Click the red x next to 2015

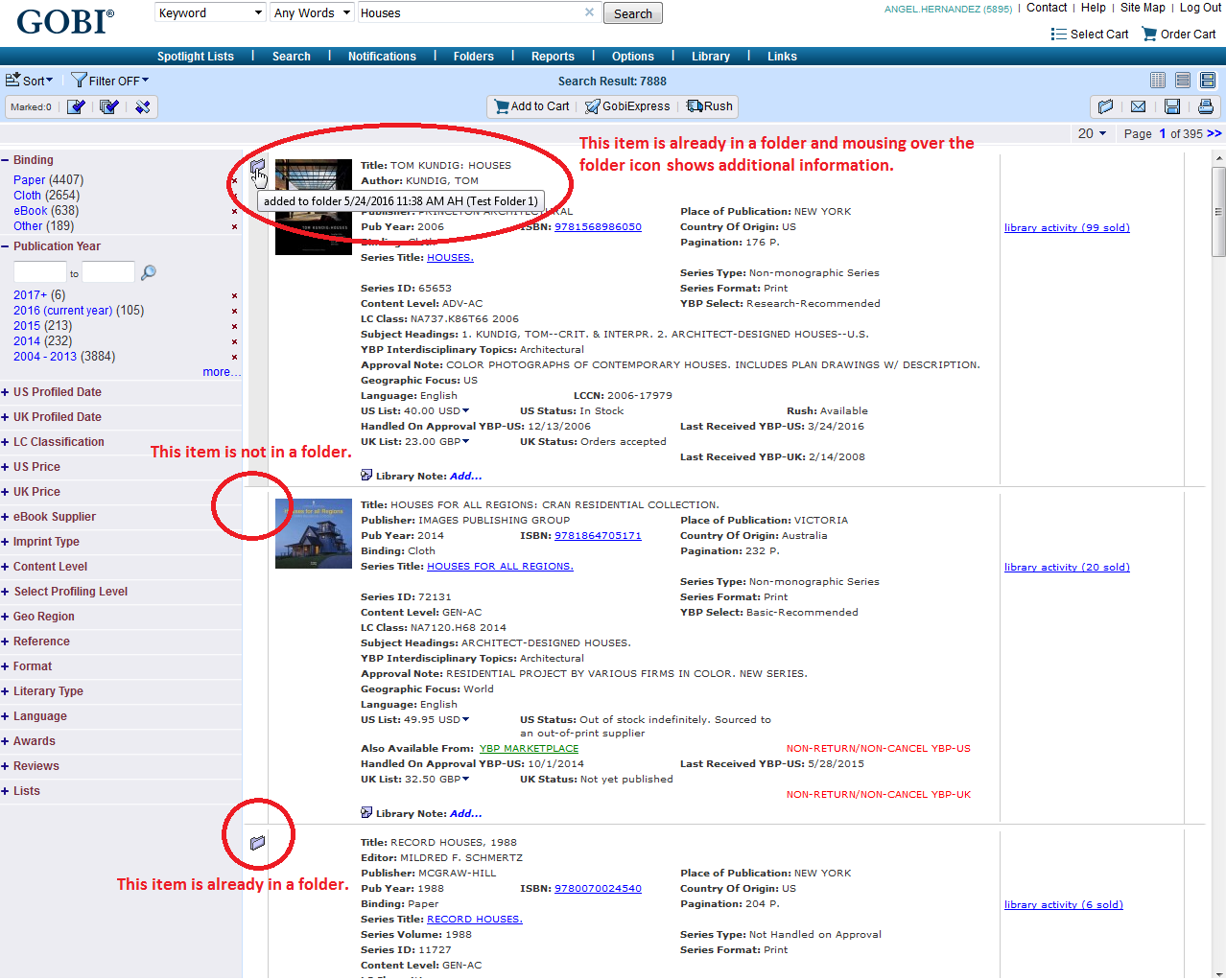coord(234,326)
